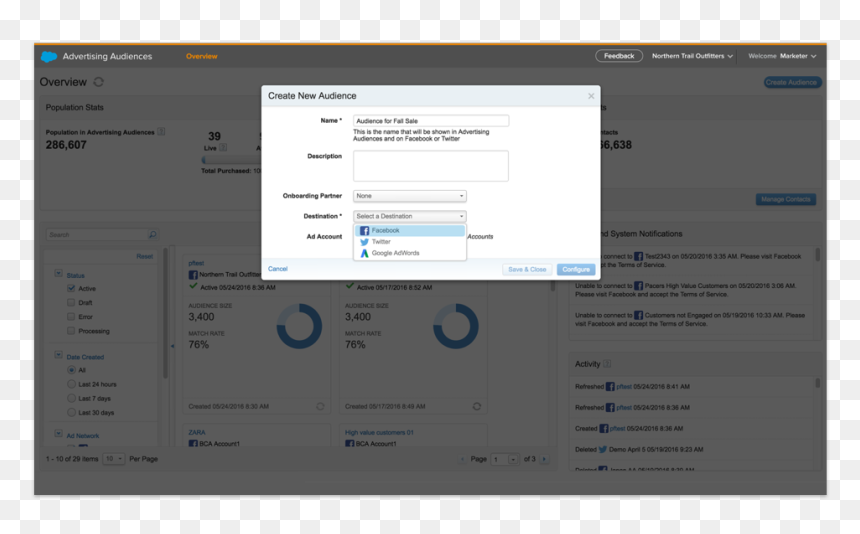Go to next page arrow

(x=544, y=459)
